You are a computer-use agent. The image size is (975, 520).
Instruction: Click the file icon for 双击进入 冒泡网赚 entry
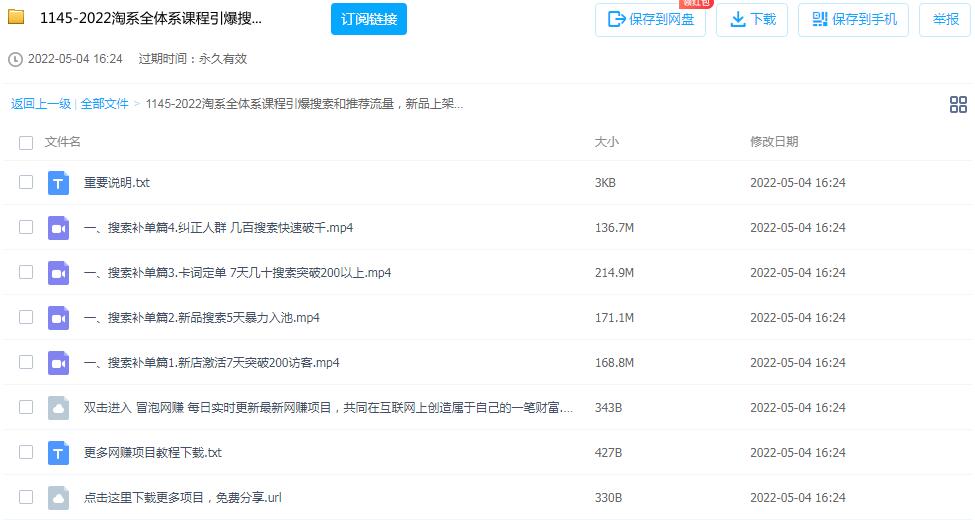point(58,408)
